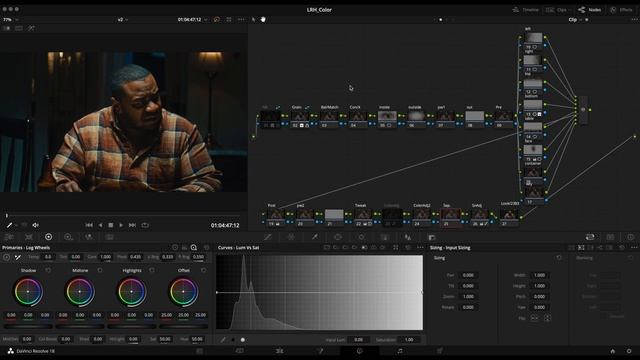Click the Shadow color wheel center
Screen dimensions: 640x360
click(28, 291)
